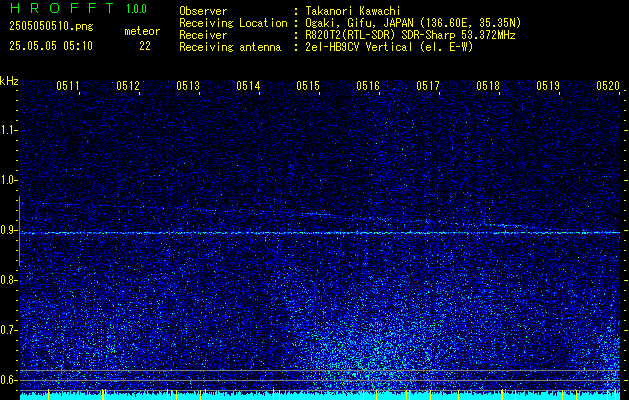Click the 0516 time marker
The height and width of the screenshot is (400, 629).
point(368,86)
